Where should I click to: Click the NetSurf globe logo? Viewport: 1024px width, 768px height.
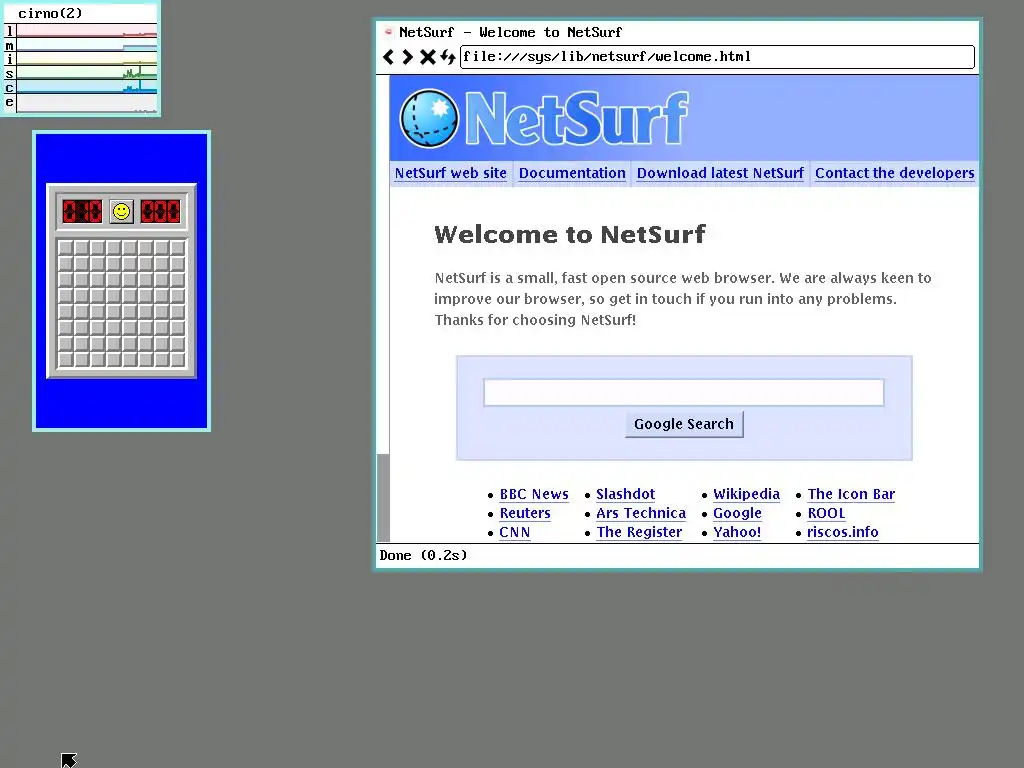click(x=429, y=118)
